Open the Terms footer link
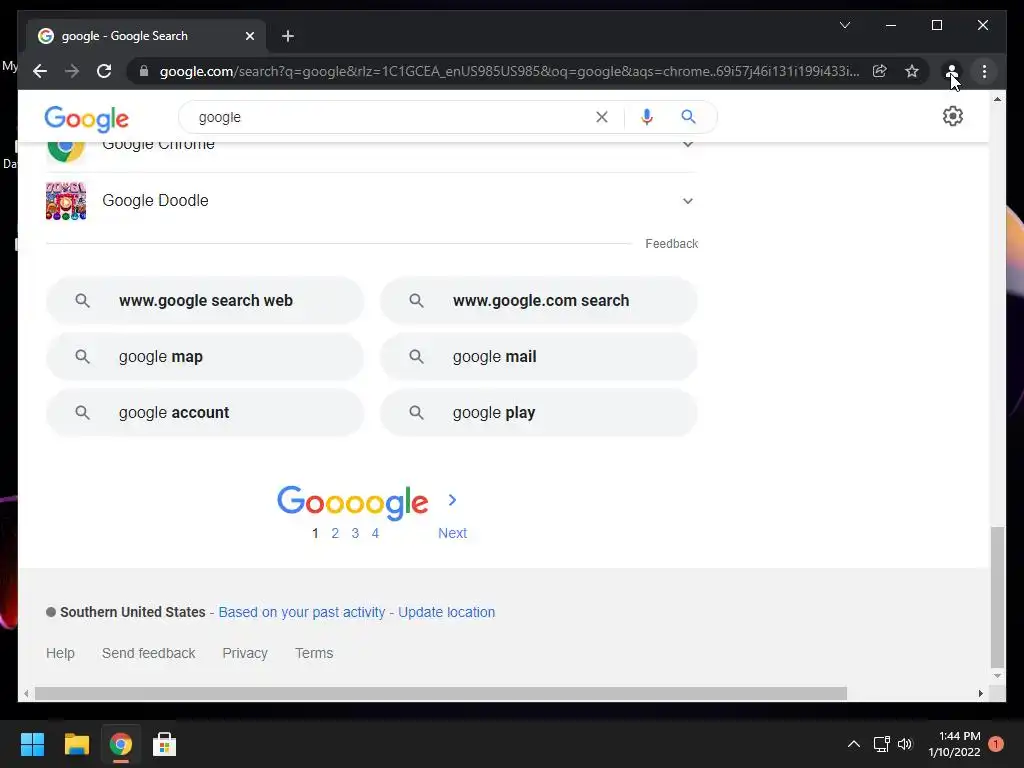The width and height of the screenshot is (1024, 768). pos(314,653)
